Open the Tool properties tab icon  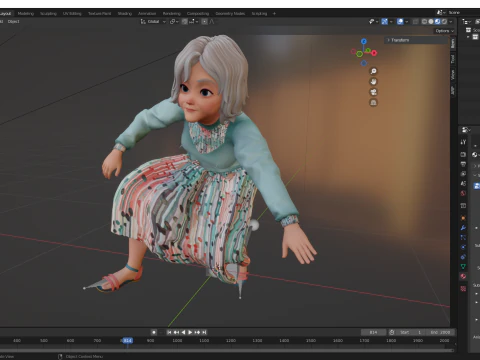tap(463, 142)
